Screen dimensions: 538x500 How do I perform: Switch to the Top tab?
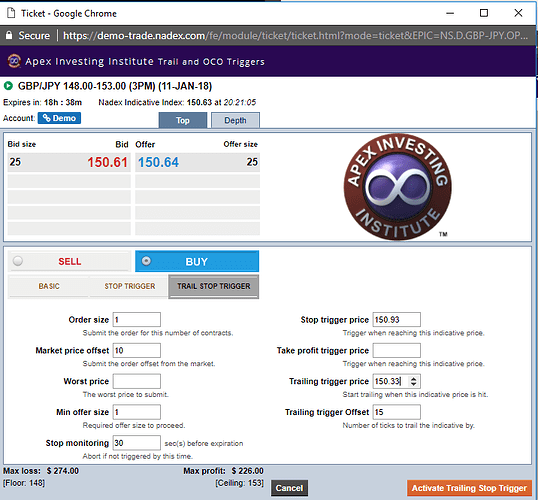[183, 120]
